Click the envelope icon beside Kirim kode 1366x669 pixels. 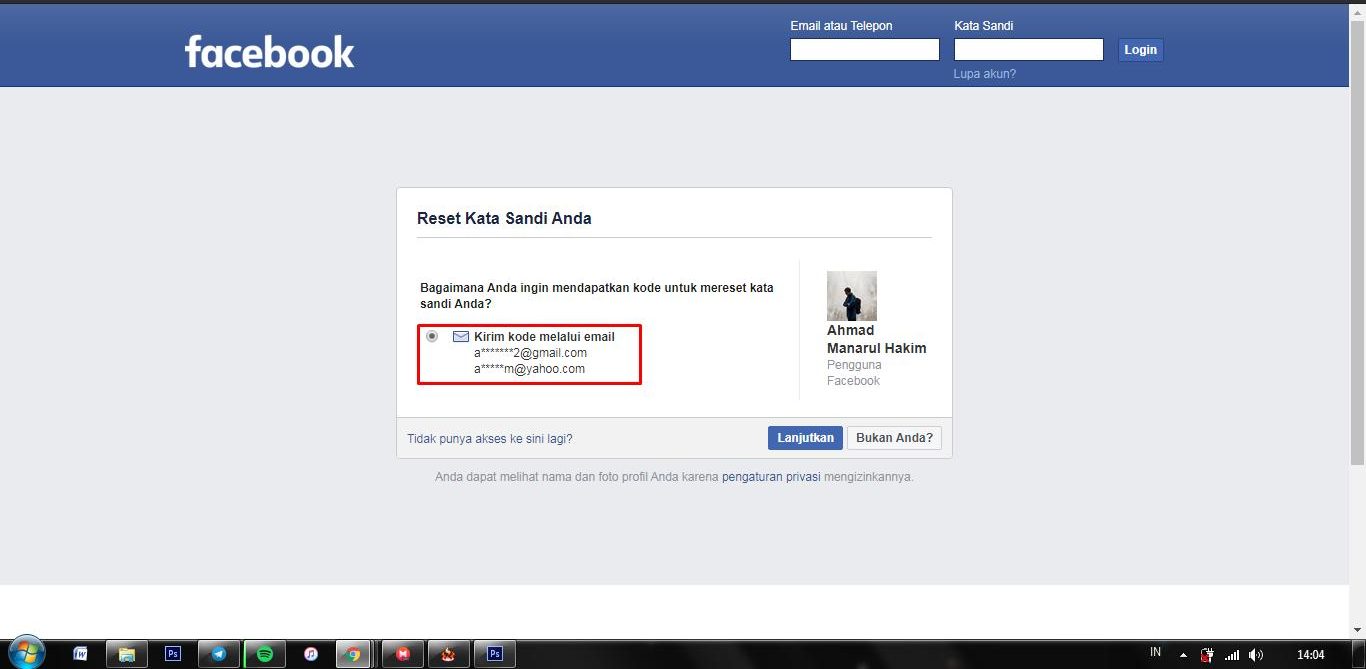click(x=461, y=337)
